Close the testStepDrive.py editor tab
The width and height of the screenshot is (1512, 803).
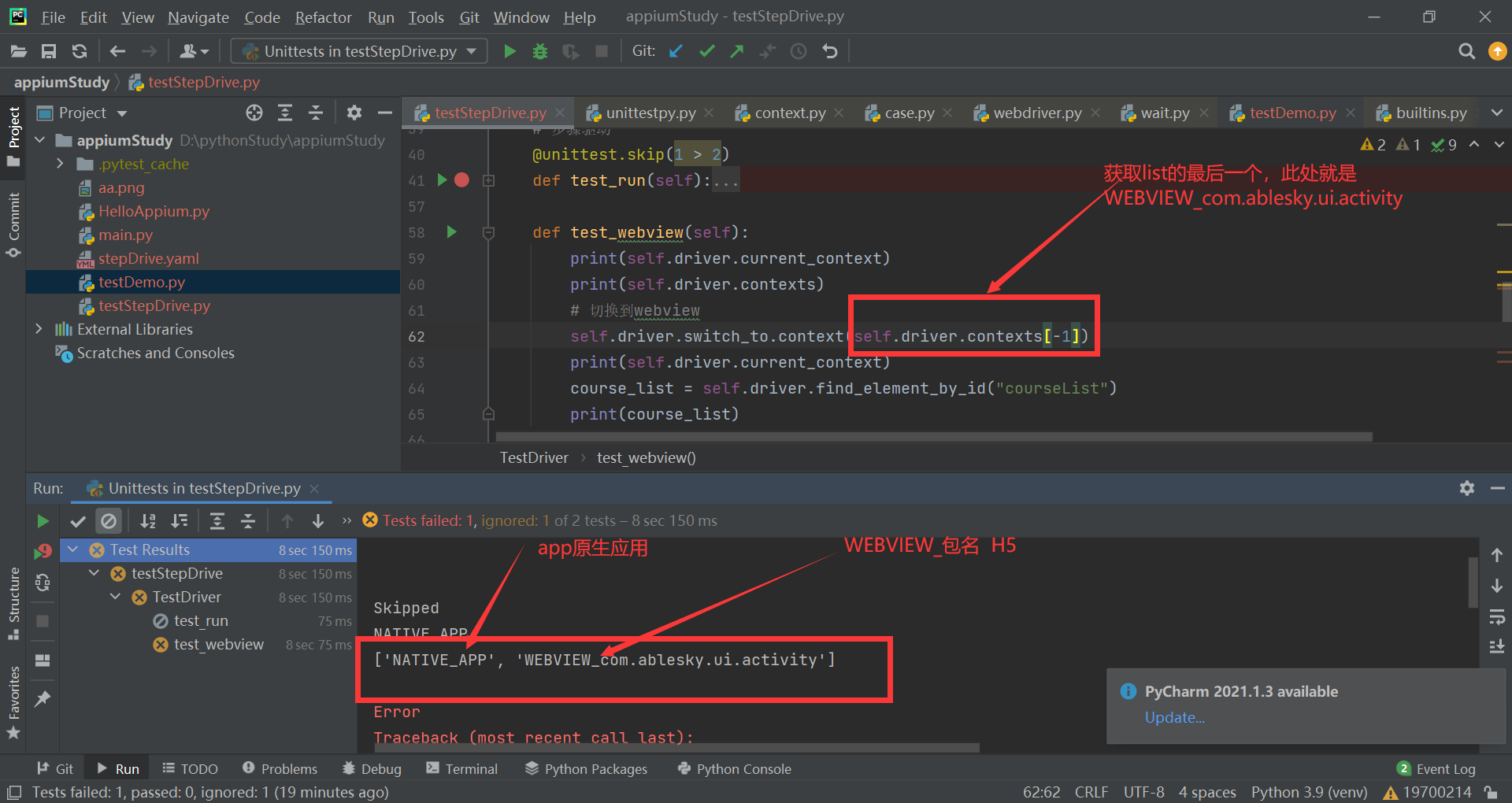560,113
